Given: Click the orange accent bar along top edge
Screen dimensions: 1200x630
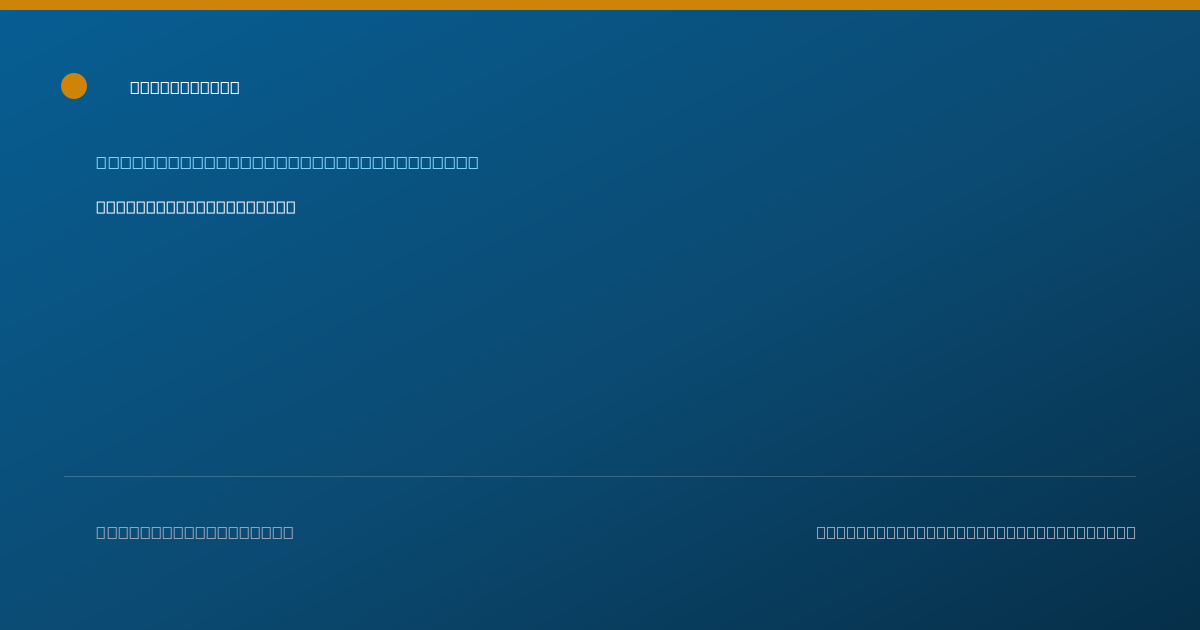Looking at the screenshot, I should [600, 5].
